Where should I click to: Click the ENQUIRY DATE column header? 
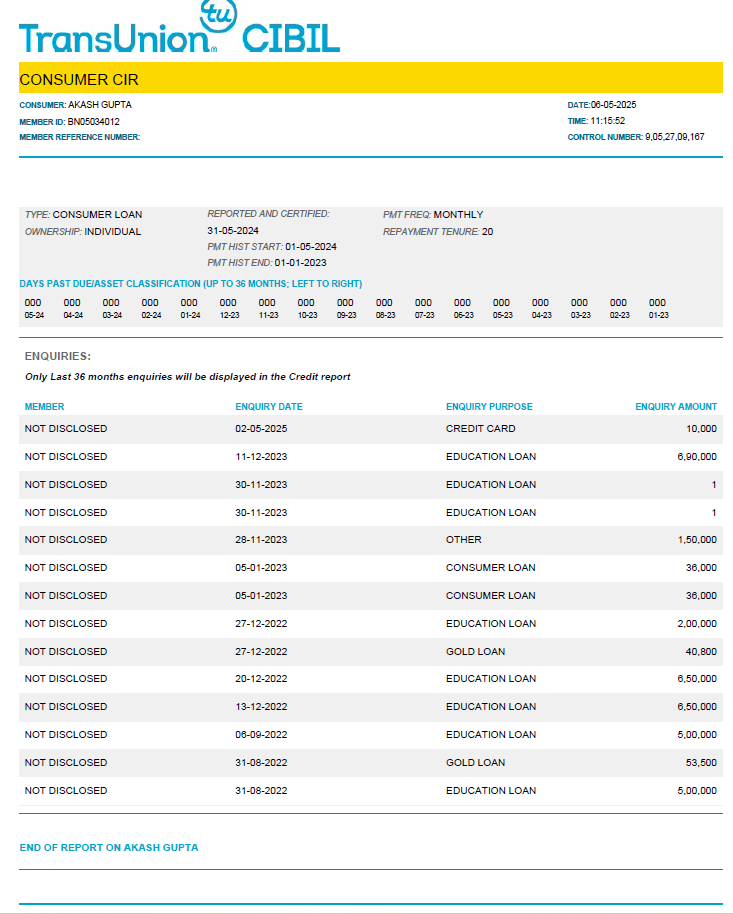tap(268, 407)
